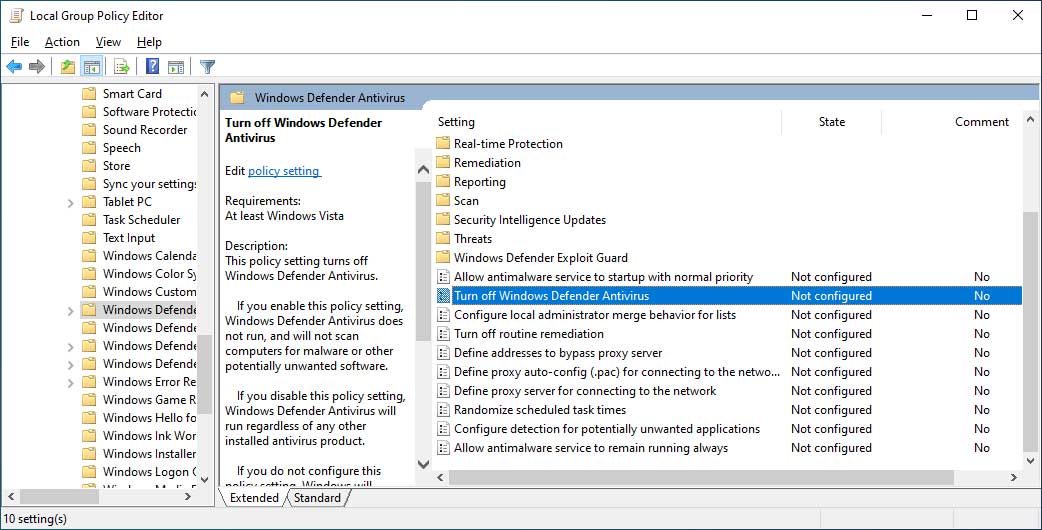Select the Sync your settings tree item

tap(149, 184)
